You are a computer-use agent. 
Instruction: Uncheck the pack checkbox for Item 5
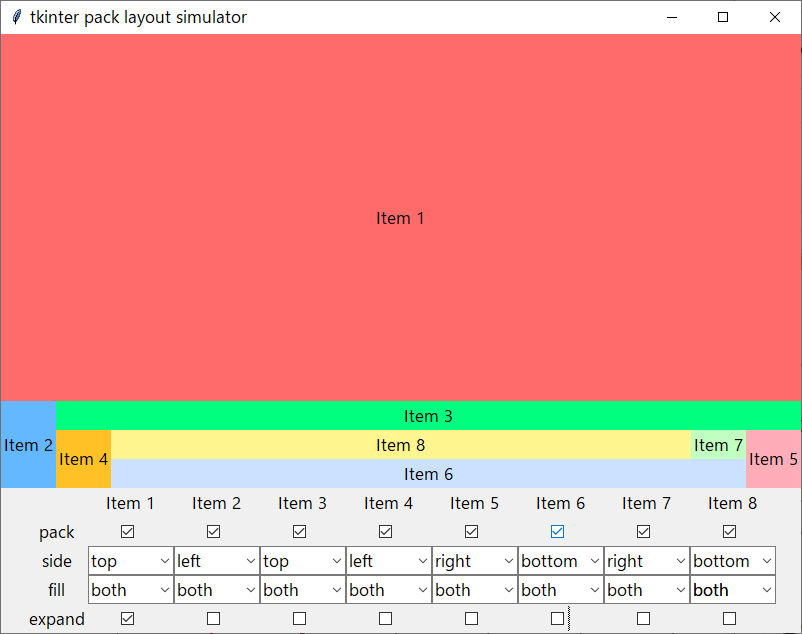tap(471, 532)
